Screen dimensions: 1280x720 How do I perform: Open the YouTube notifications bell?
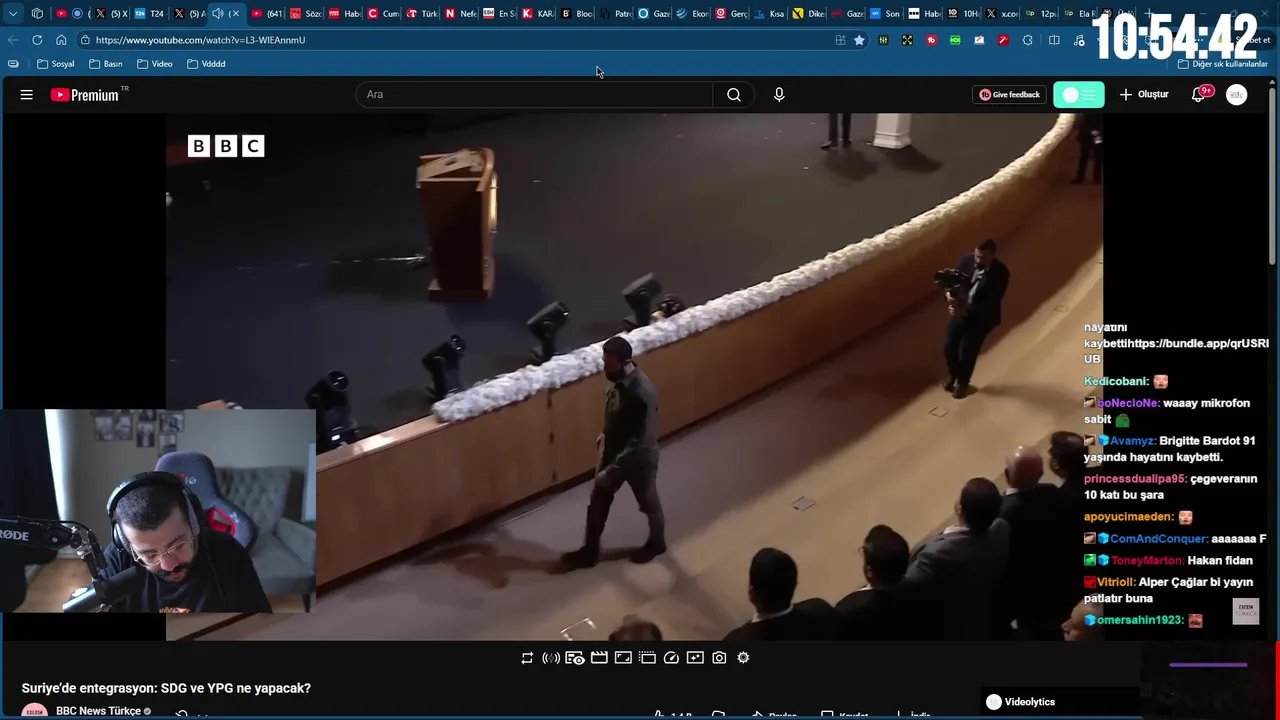1199,94
